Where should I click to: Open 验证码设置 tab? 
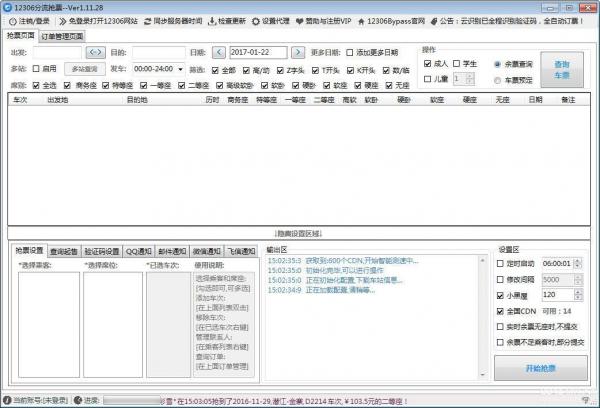(102, 251)
